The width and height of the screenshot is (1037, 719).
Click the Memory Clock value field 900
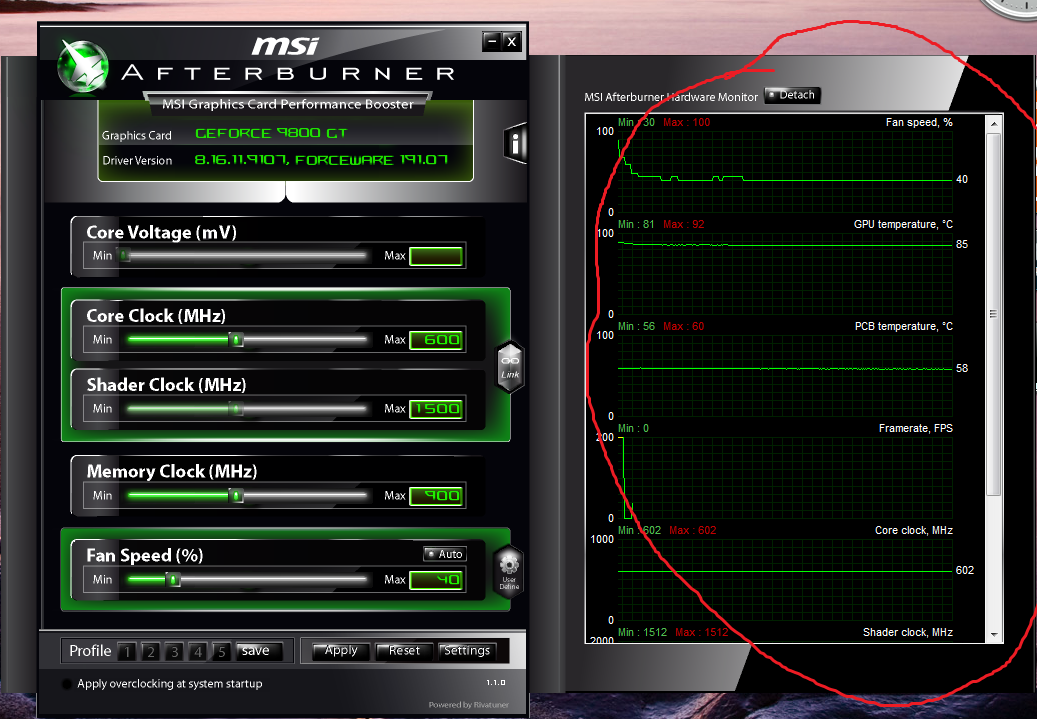(436, 496)
